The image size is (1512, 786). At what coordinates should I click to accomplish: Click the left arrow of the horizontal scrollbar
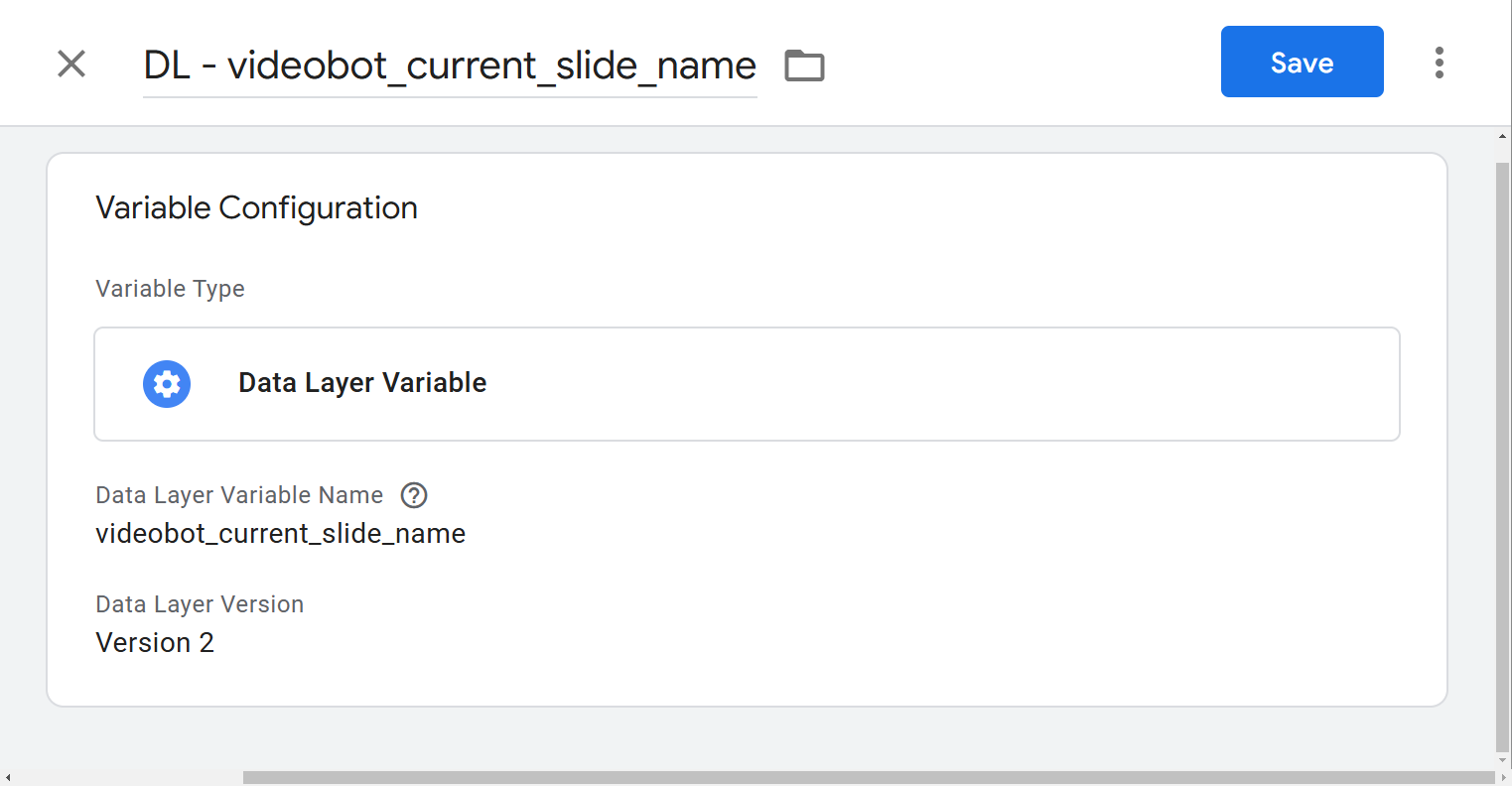click(8, 777)
